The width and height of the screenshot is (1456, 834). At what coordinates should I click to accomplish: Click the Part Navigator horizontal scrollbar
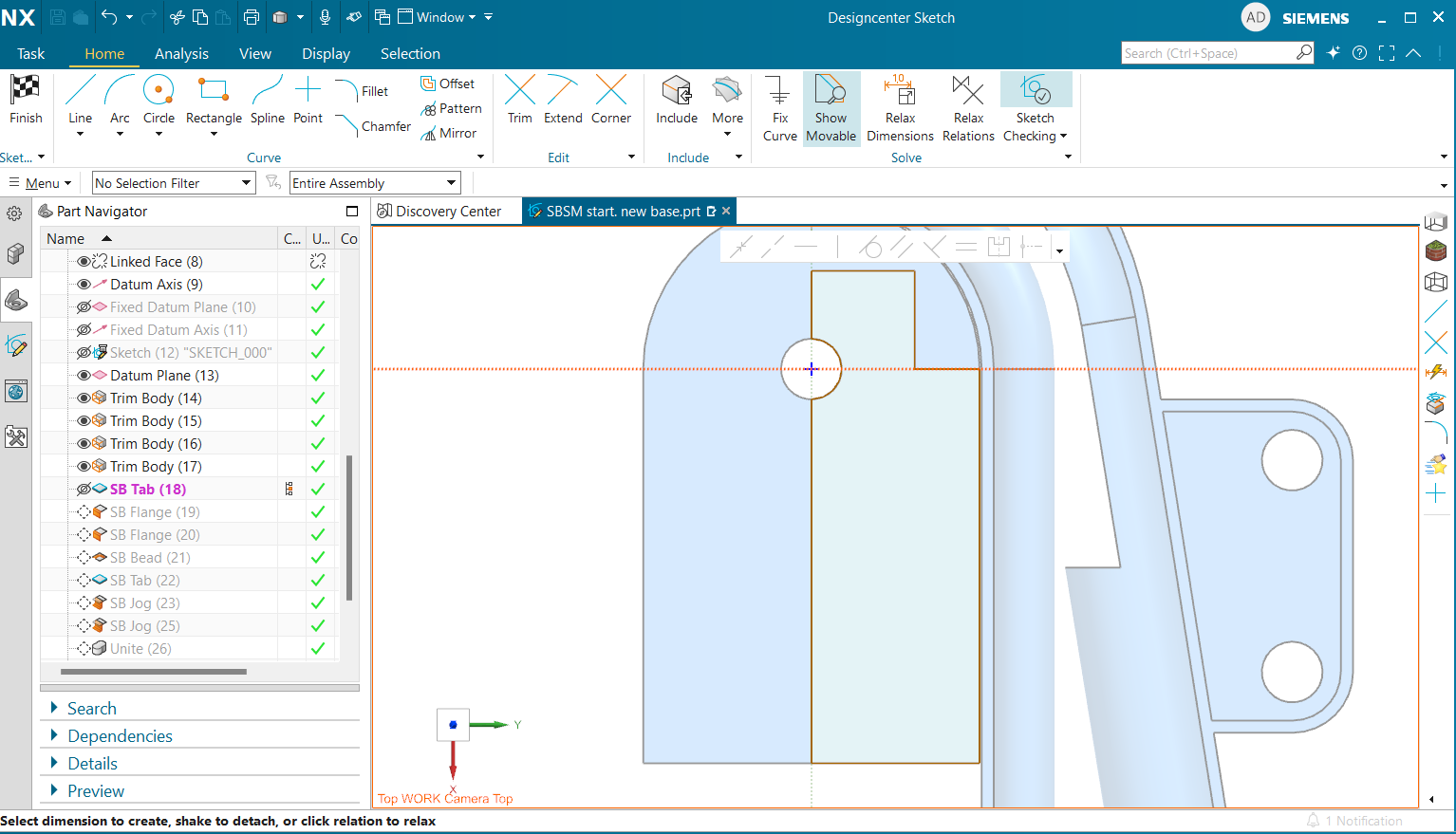pos(154,672)
